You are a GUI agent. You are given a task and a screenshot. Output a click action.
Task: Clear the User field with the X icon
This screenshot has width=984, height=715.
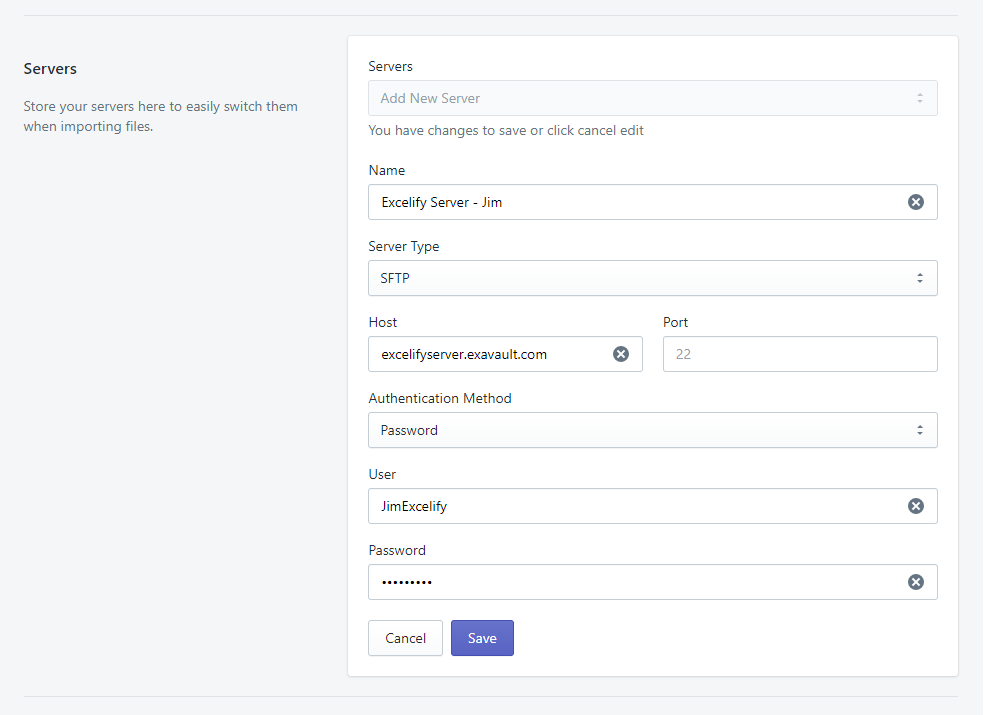[x=915, y=506]
